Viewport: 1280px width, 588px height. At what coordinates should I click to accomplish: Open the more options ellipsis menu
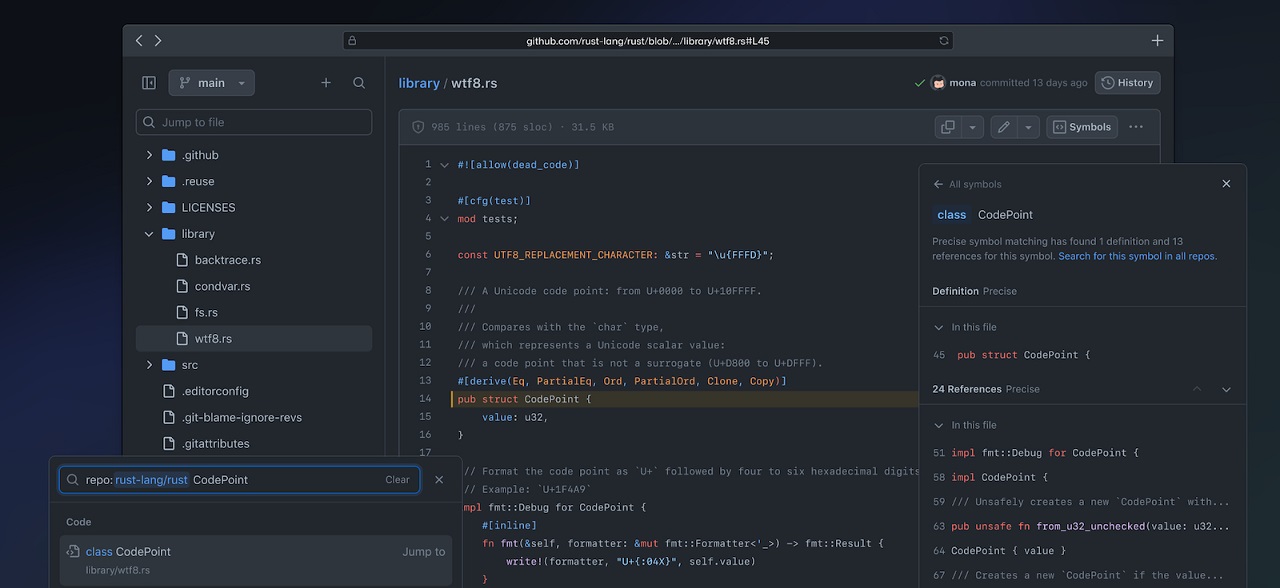tap(1136, 127)
